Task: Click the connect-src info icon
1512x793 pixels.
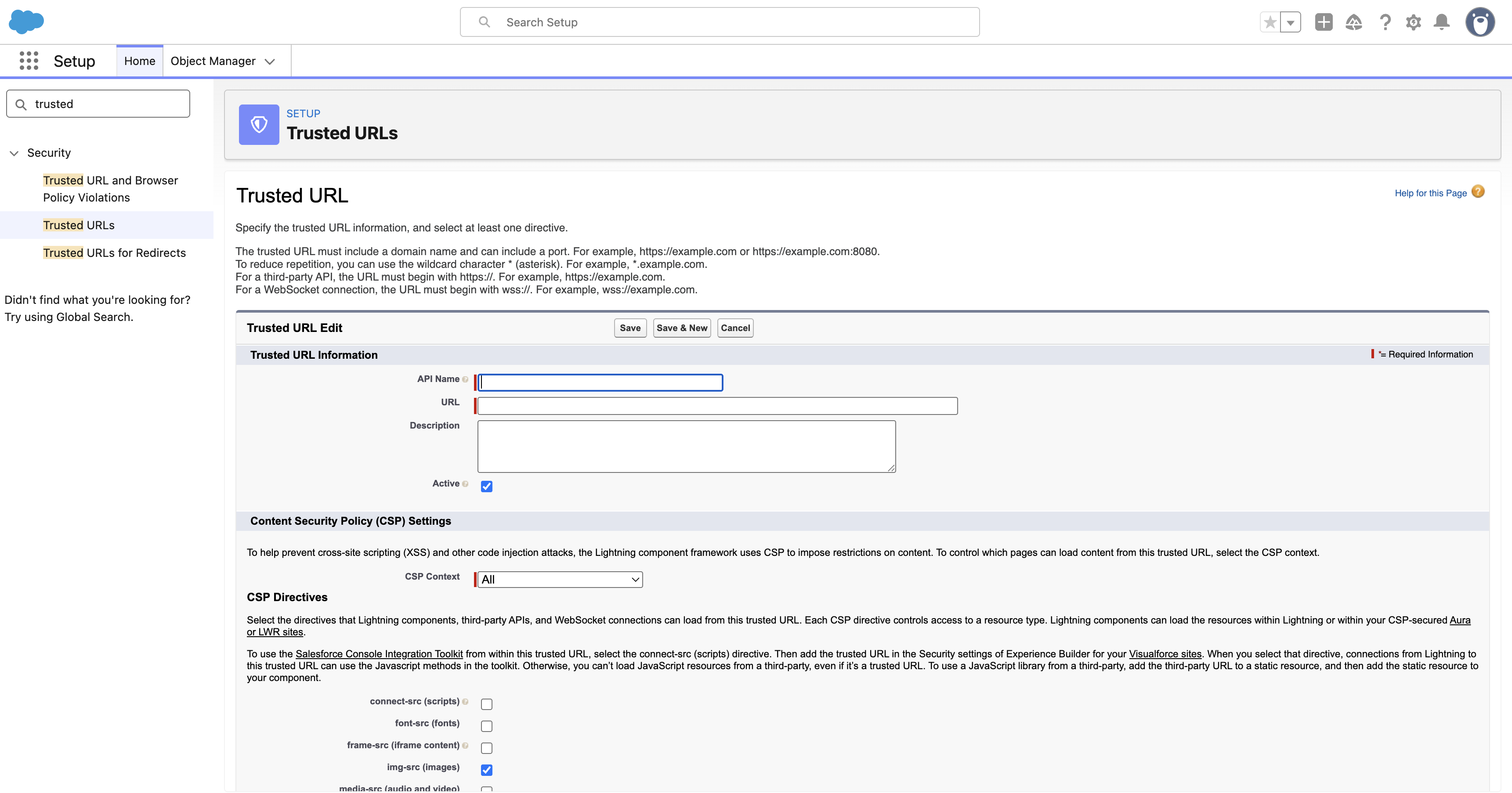Action: [x=466, y=702]
